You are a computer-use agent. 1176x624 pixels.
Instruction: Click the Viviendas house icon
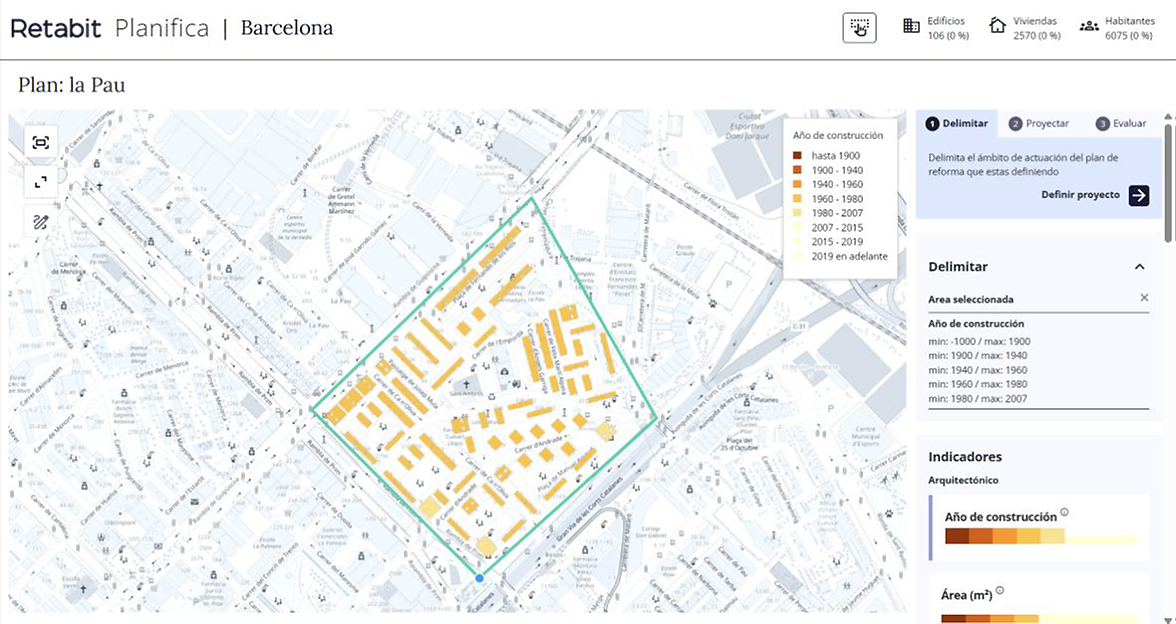(x=997, y=27)
